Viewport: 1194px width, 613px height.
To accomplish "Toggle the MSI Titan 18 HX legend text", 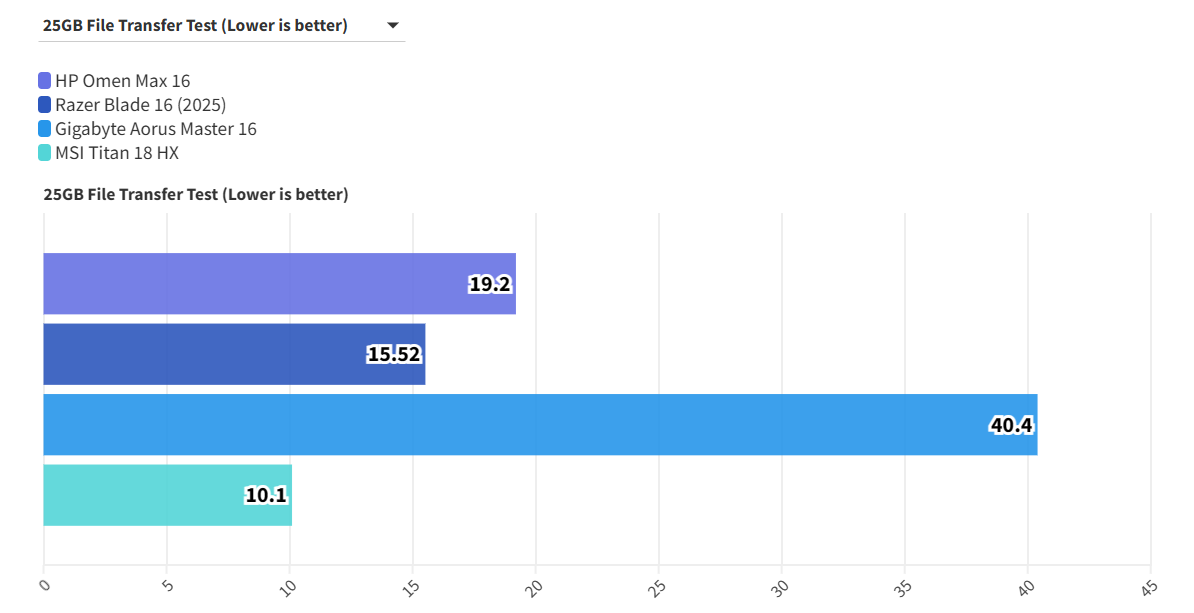I will coord(117,153).
